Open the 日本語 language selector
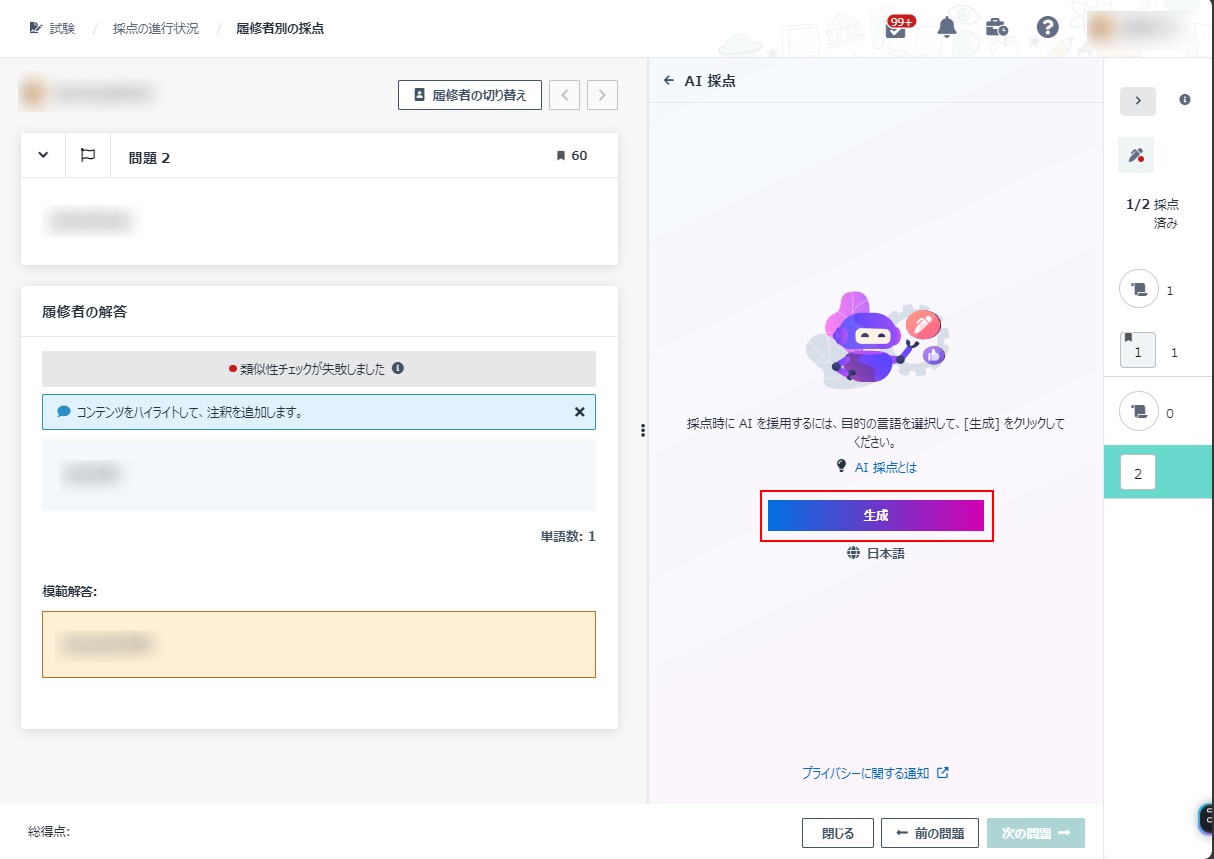 point(875,553)
